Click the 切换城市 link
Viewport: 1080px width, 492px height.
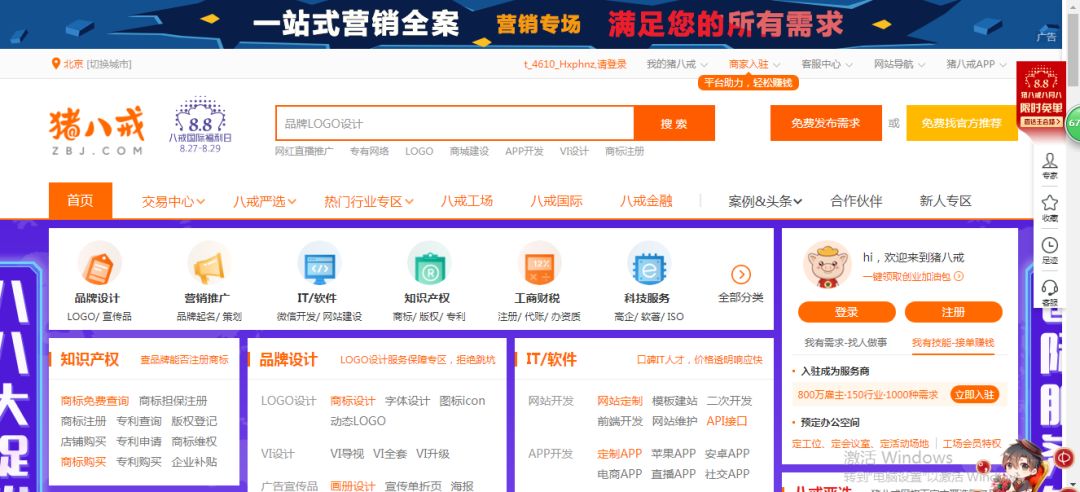109,64
